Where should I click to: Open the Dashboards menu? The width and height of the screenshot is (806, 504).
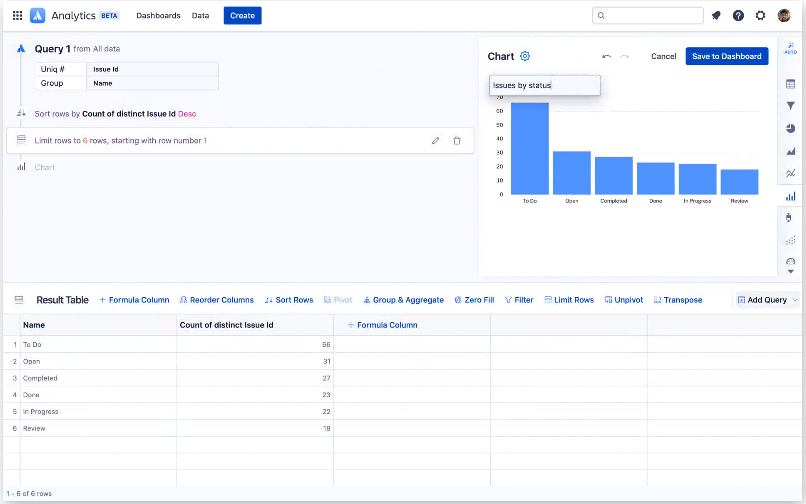pos(158,16)
